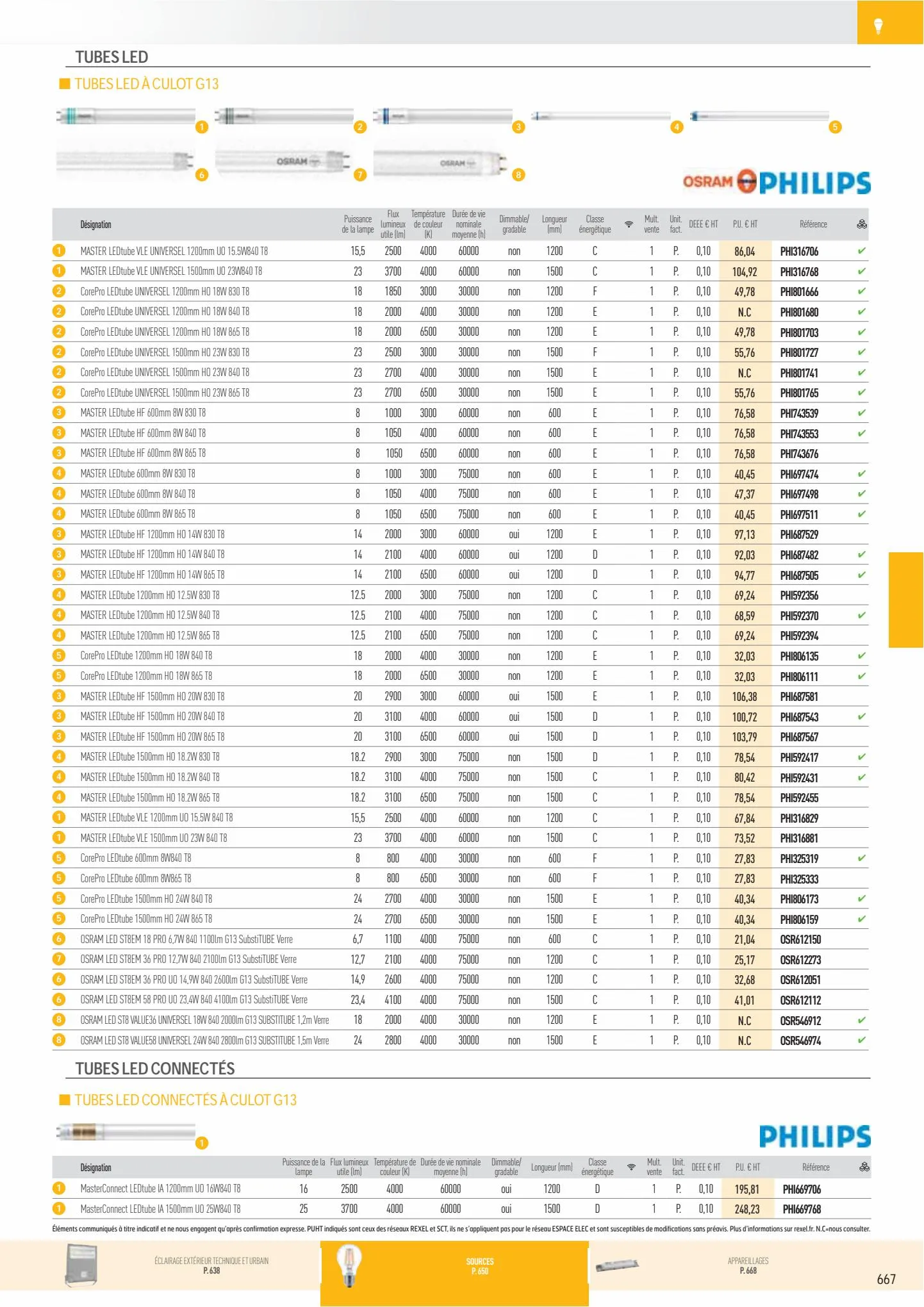Click numbered badge 4 beside fourth tube image
Image resolution: width=924 pixels, height=1307 pixels.
pyautogui.click(x=677, y=127)
